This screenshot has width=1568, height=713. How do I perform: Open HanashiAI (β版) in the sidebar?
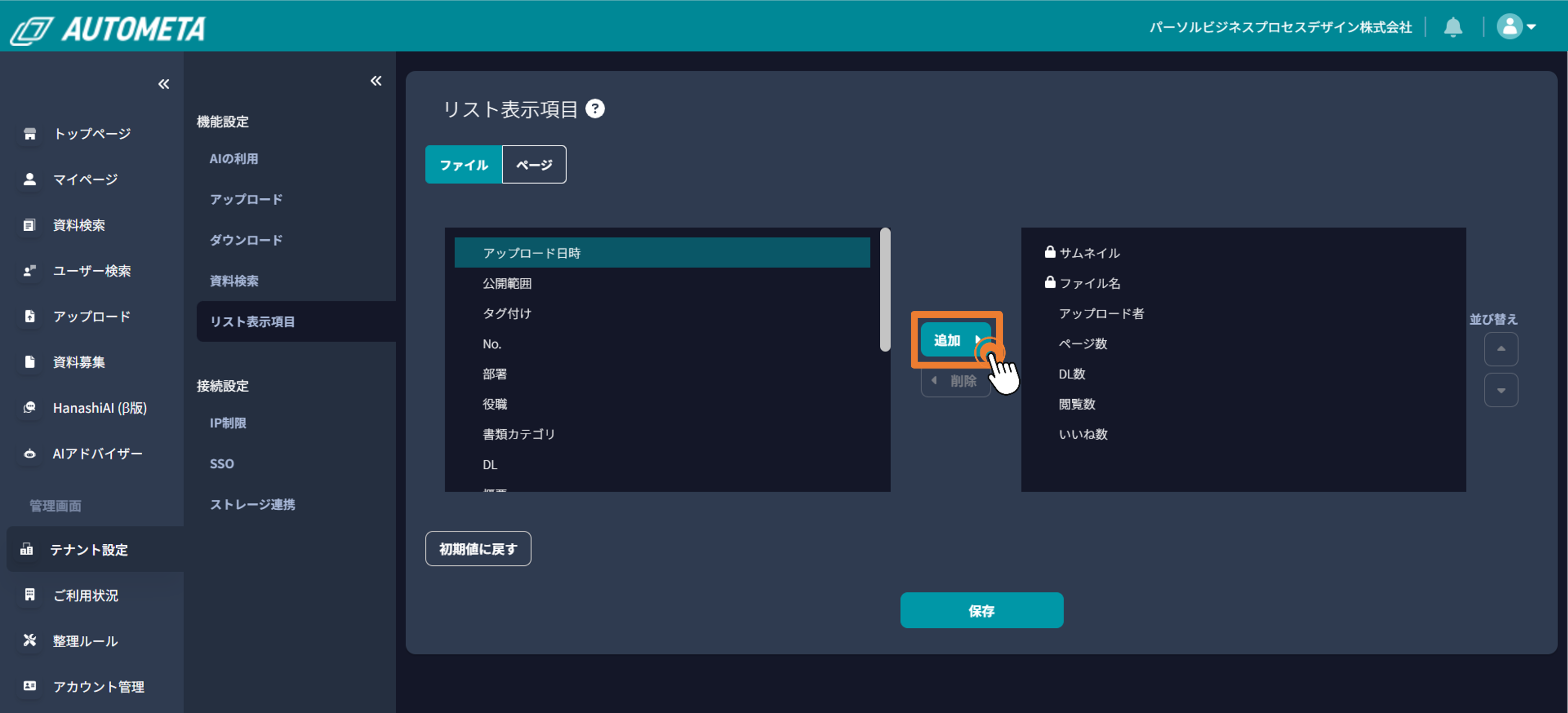(100, 407)
